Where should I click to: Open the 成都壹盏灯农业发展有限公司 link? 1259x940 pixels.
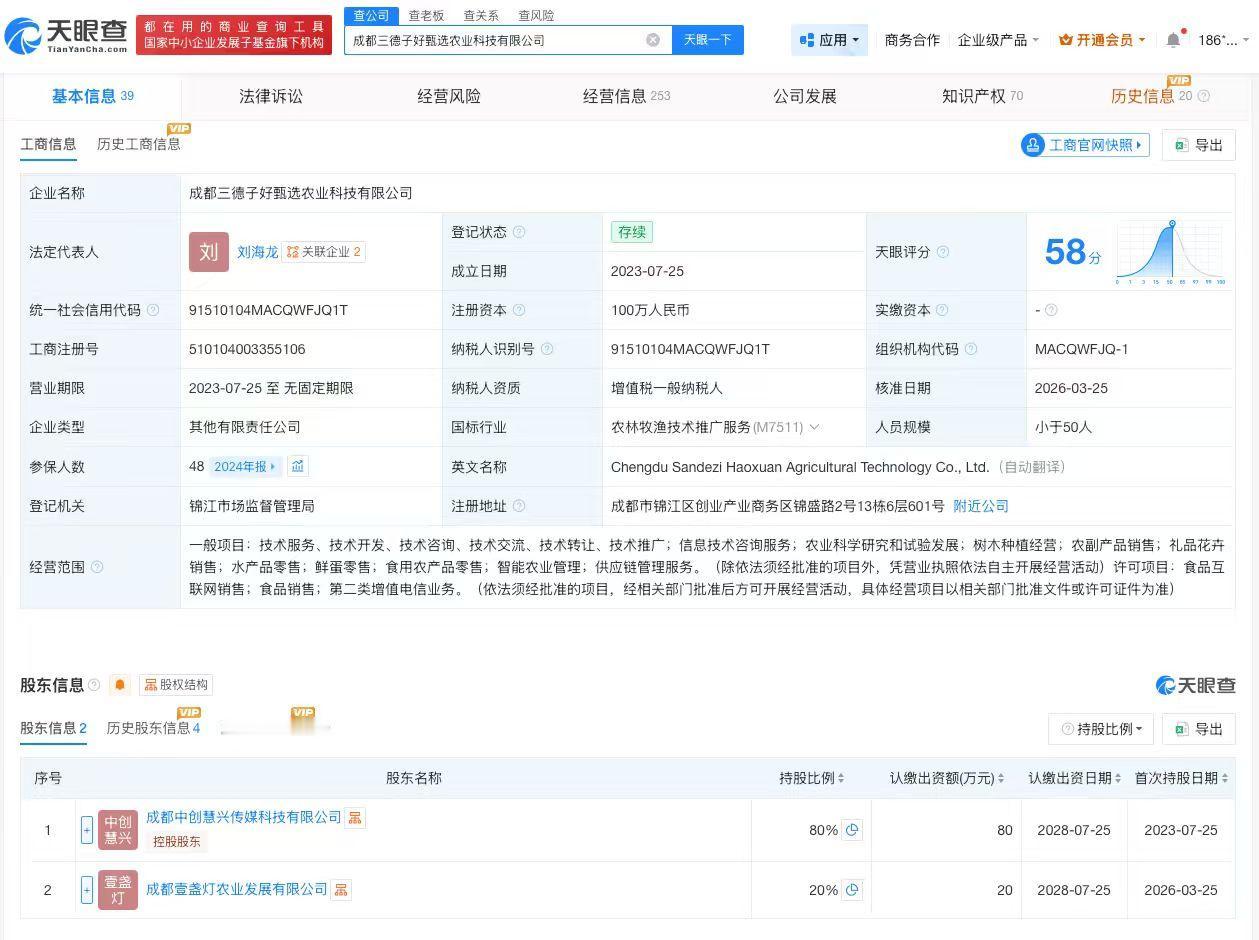(x=237, y=889)
